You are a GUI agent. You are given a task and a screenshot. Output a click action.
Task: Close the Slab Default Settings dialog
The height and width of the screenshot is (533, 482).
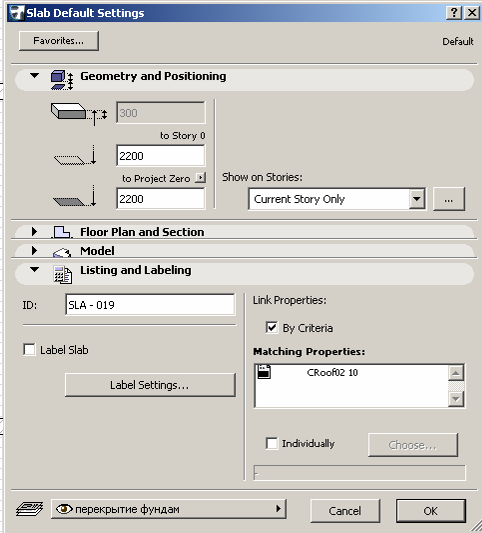click(x=472, y=13)
